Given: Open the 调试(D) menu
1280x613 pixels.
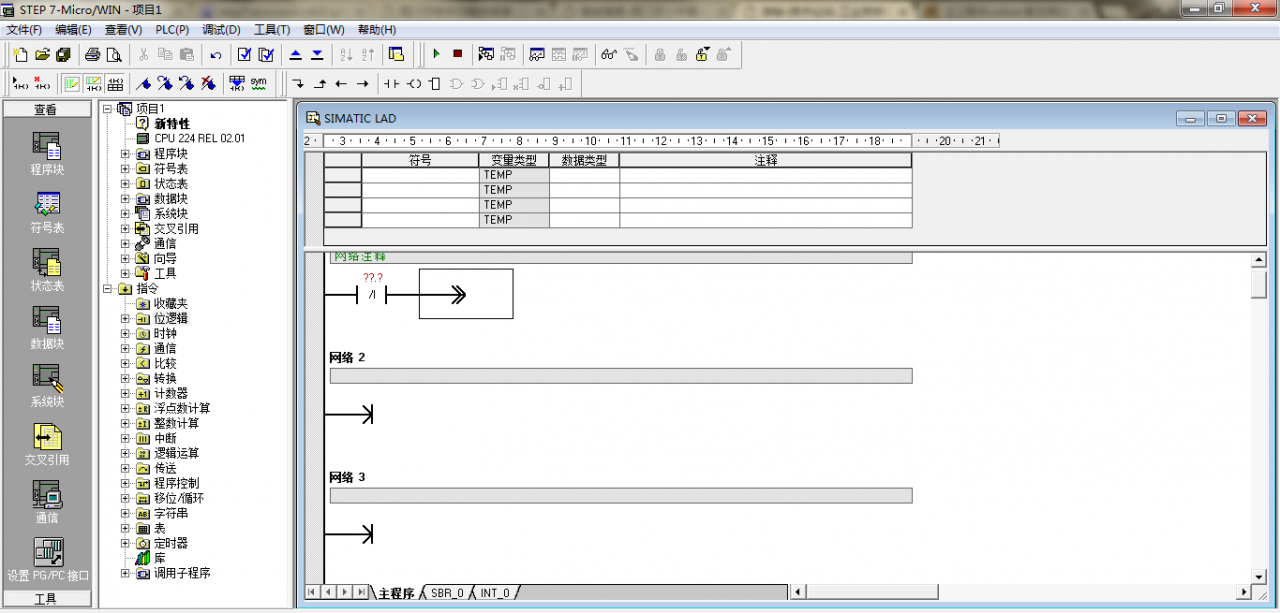Looking at the screenshot, I should (221, 30).
